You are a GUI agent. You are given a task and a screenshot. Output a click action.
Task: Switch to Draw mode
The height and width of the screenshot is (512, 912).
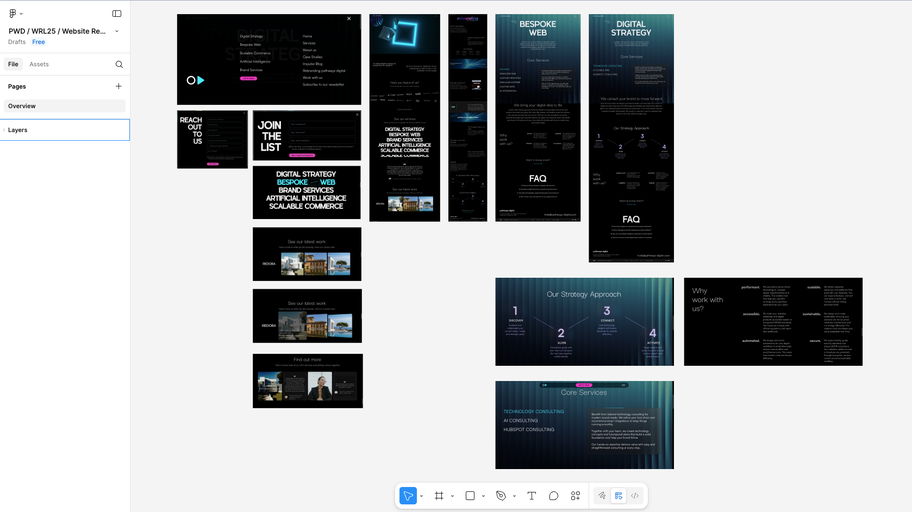coord(602,496)
